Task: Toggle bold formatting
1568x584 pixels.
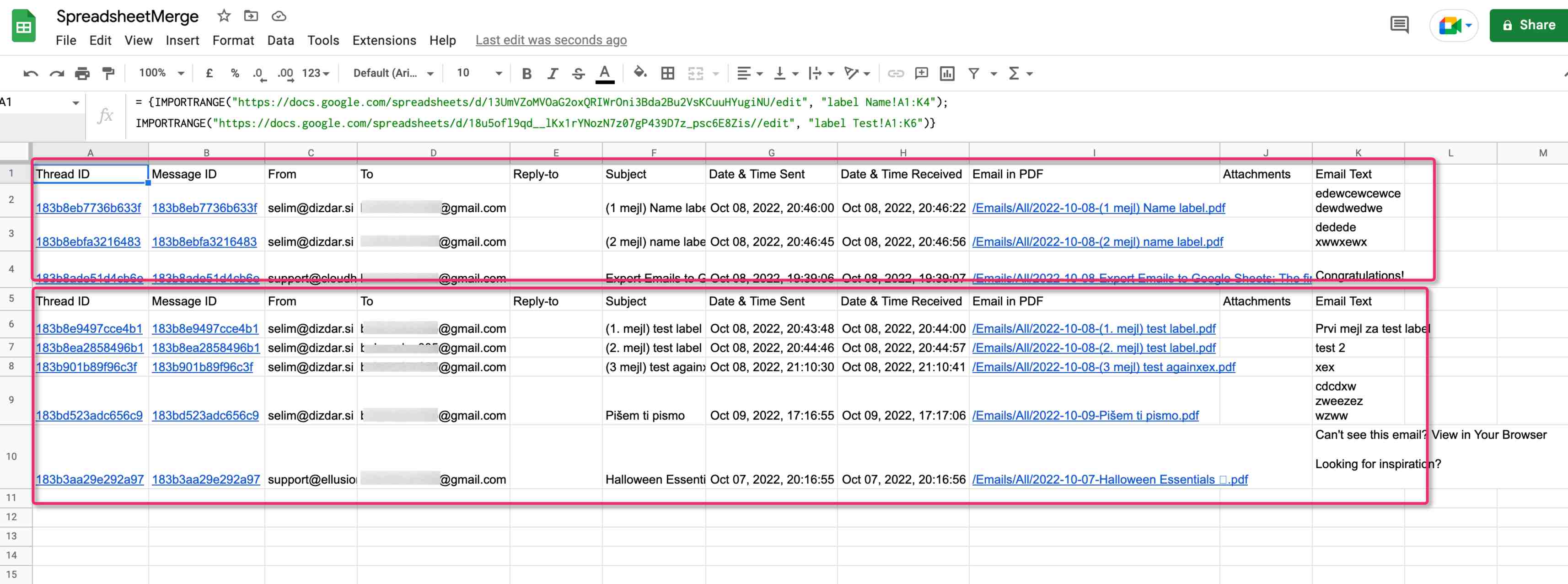Action: point(526,74)
